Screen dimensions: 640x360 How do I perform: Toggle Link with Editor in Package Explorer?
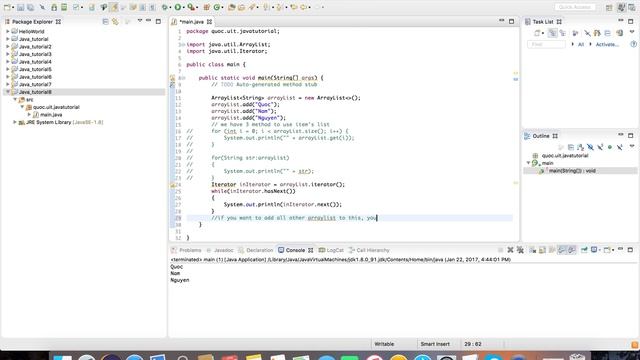tap(116, 21)
